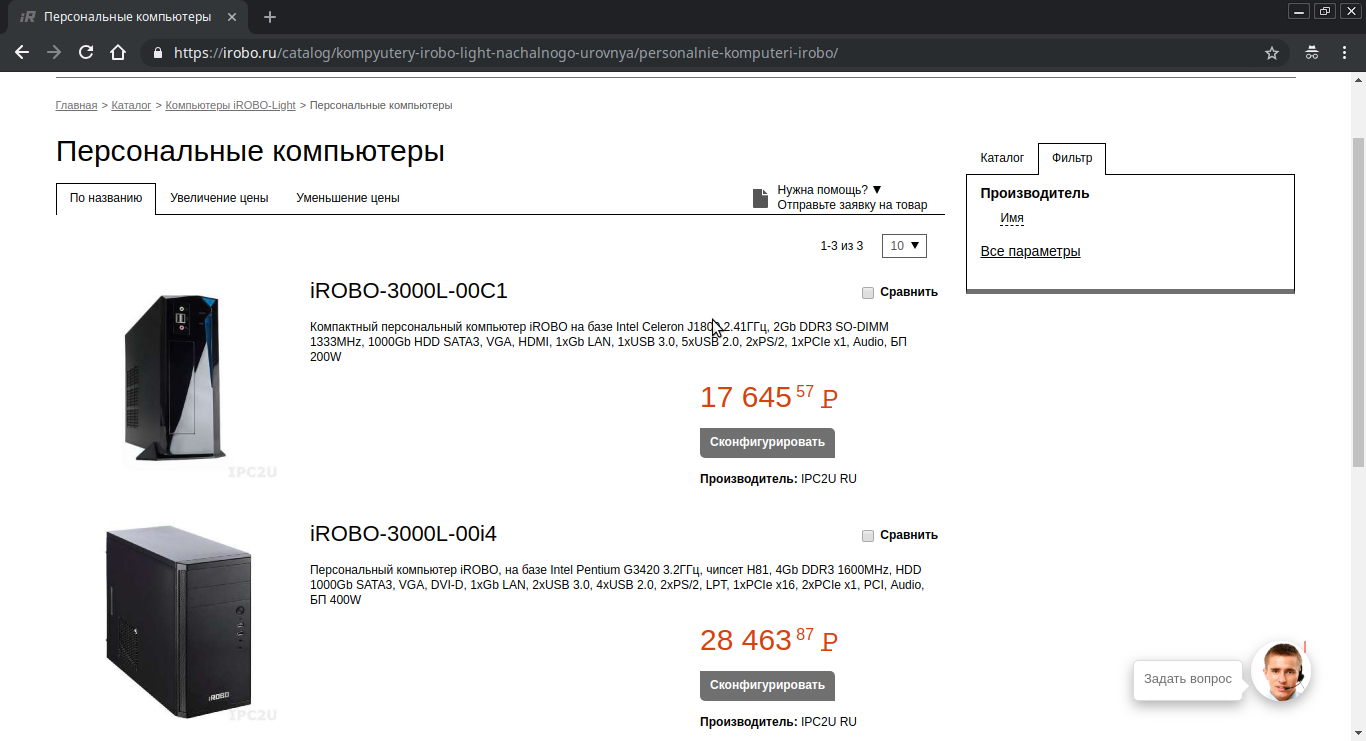
Task: Sort by По названию tab
Action: (106, 198)
